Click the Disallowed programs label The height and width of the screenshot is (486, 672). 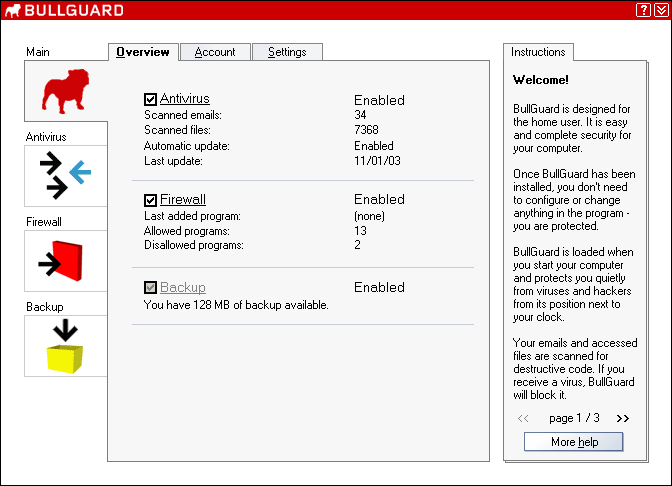coord(194,245)
